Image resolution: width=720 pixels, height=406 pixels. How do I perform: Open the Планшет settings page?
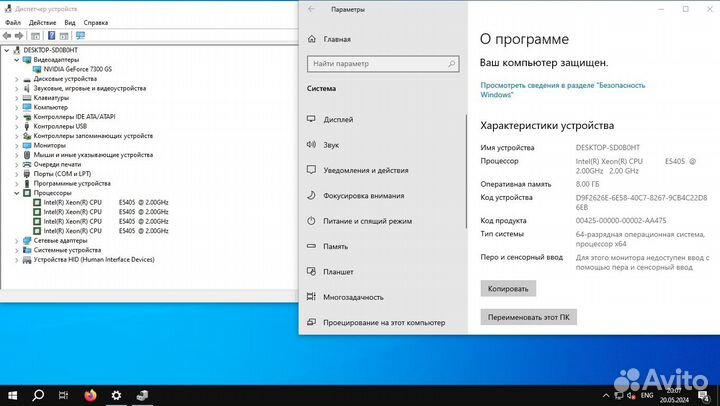[338, 272]
